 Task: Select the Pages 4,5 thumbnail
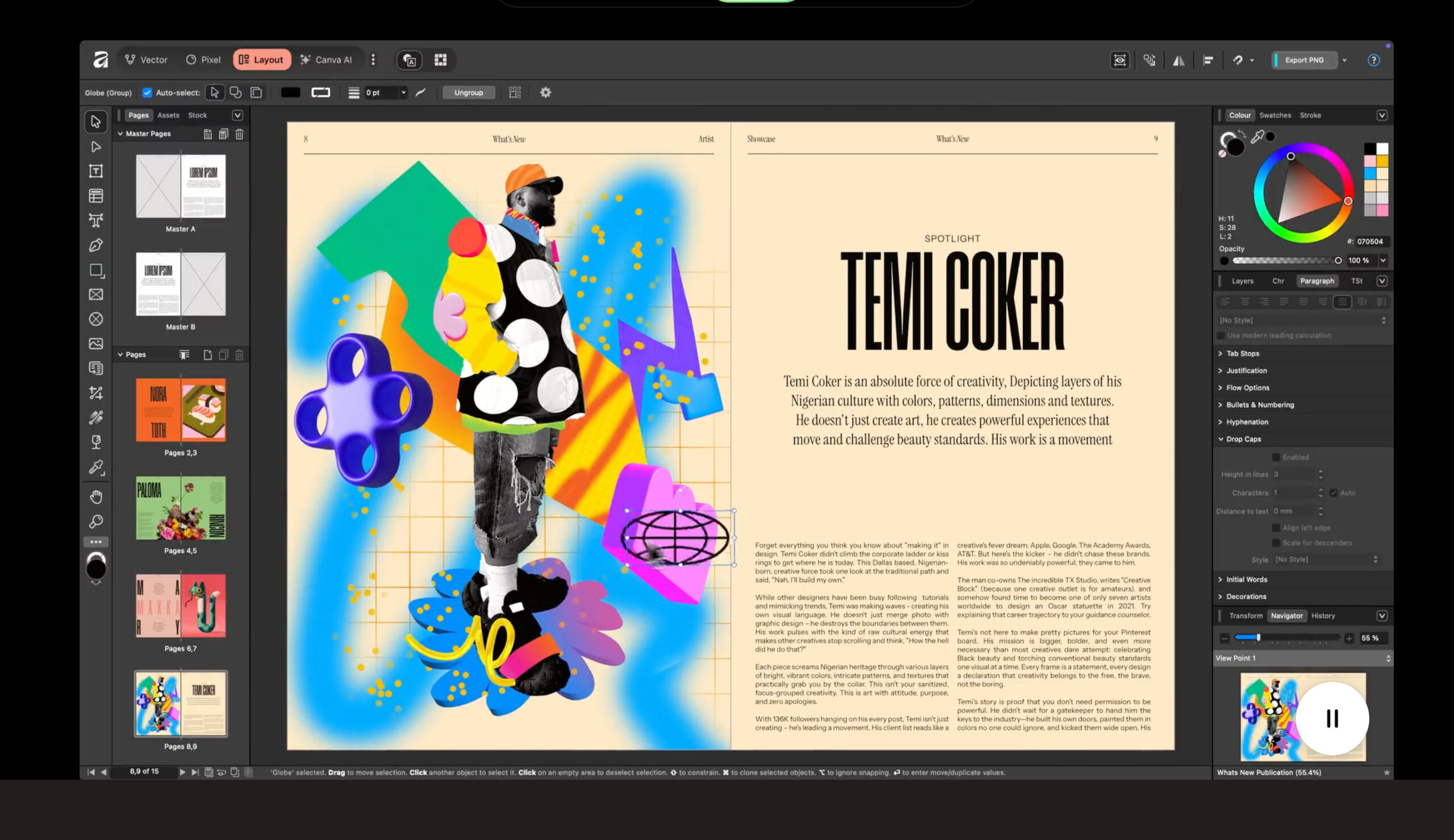tap(181, 508)
